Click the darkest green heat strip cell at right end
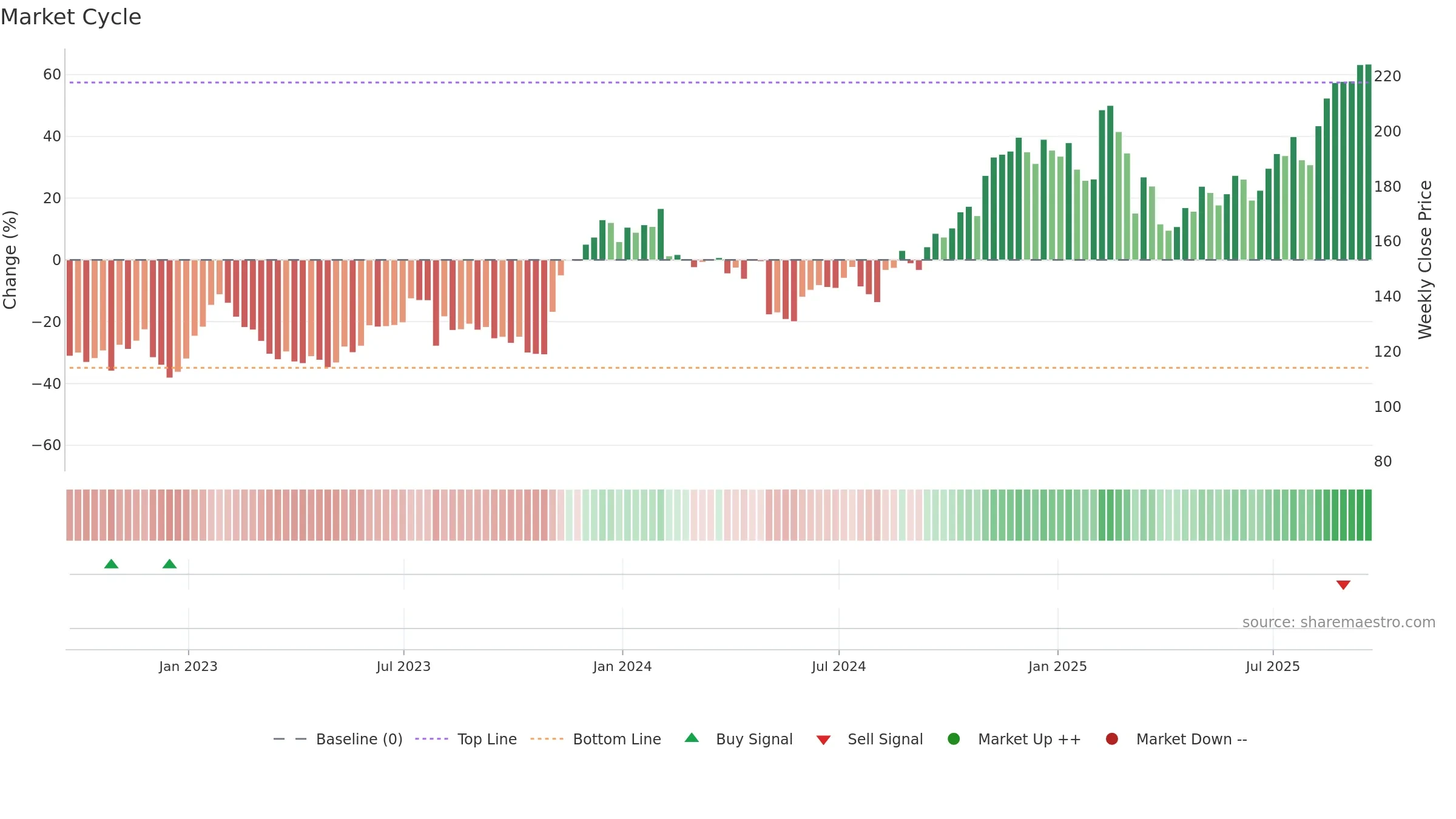 coord(1368,515)
